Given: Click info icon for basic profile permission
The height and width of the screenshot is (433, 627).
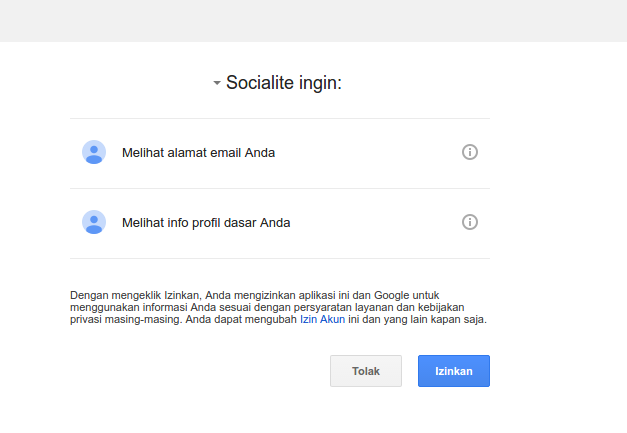Looking at the screenshot, I should click(470, 222).
